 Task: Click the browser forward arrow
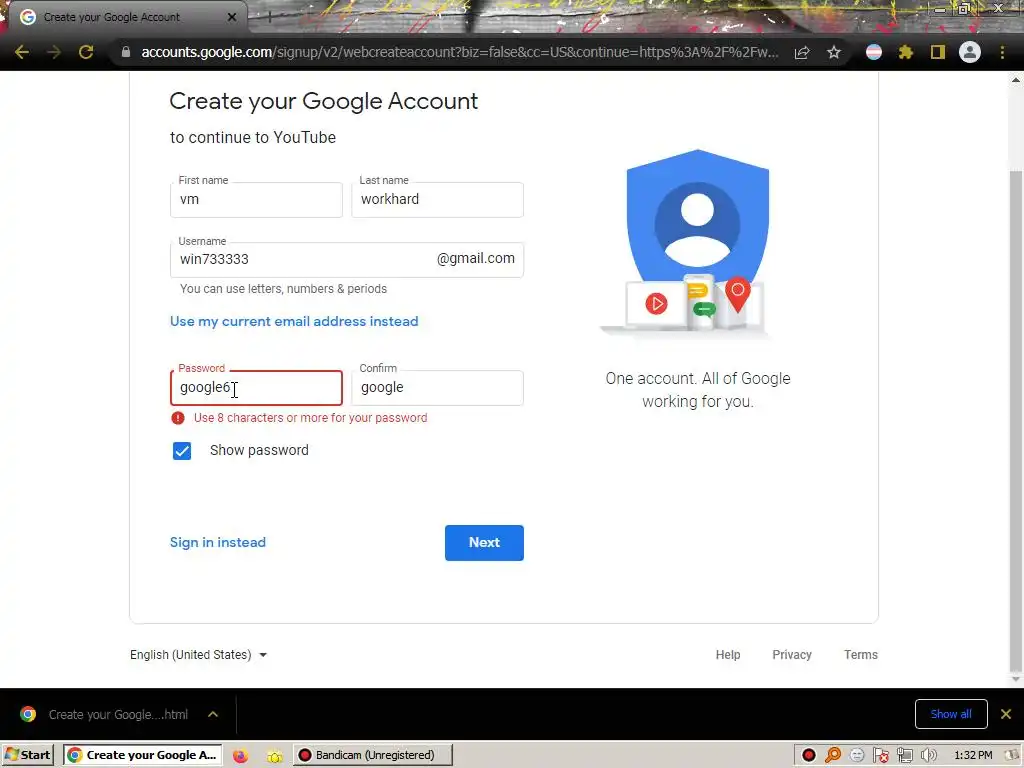[54, 52]
